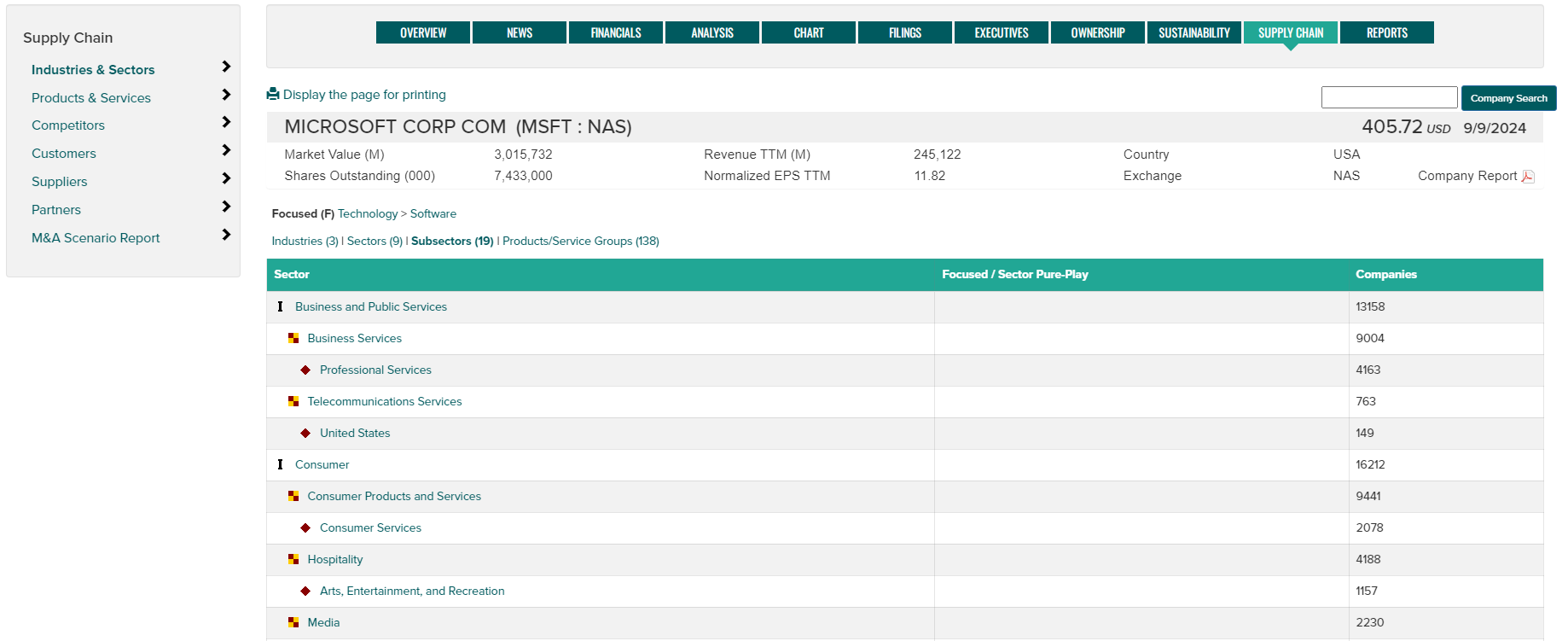This screenshot has width=1568, height=641.
Task: Click the diamond icon beside United States
Action: coord(305,433)
